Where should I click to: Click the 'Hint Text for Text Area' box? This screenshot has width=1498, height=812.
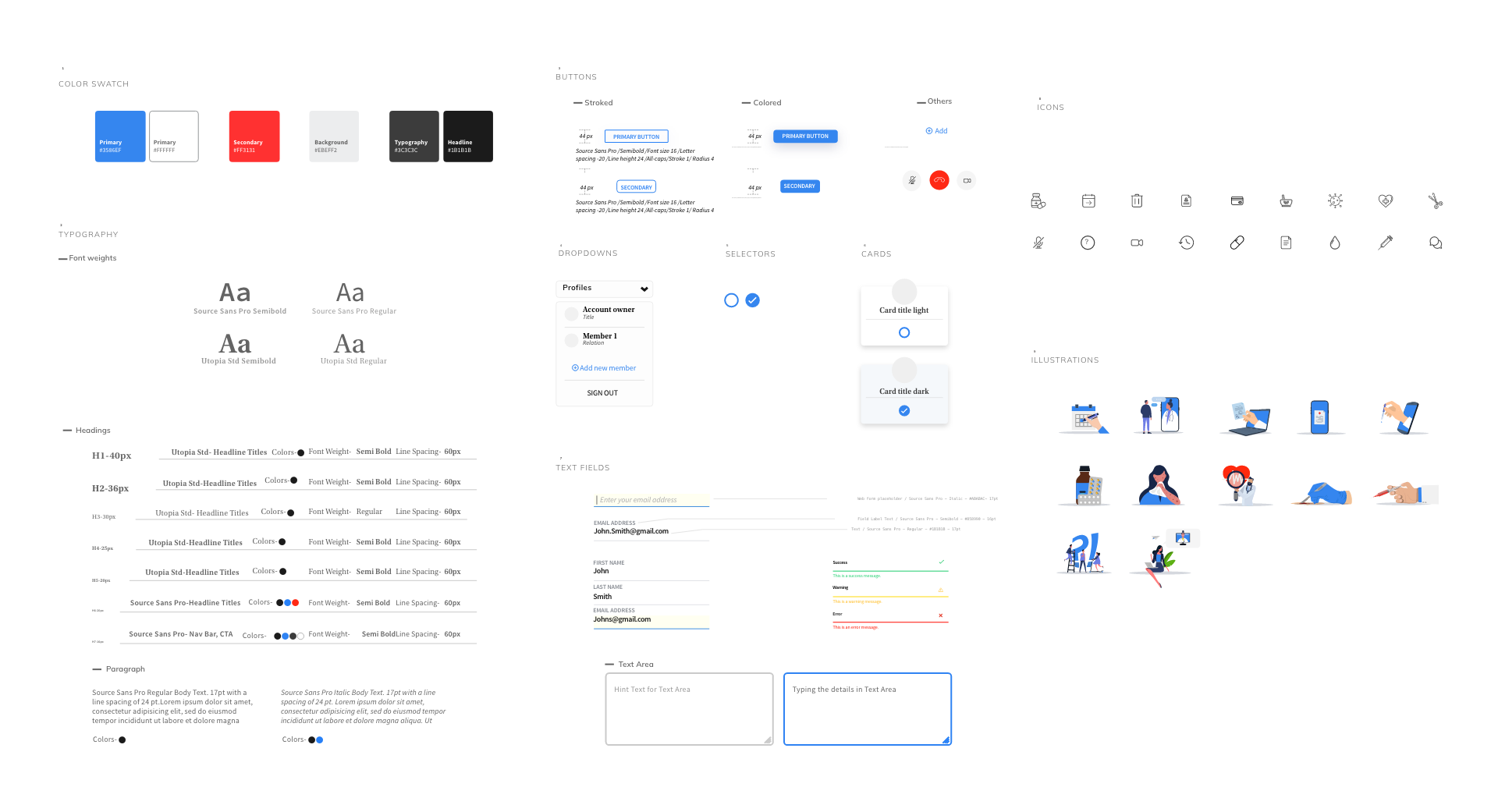[690, 709]
